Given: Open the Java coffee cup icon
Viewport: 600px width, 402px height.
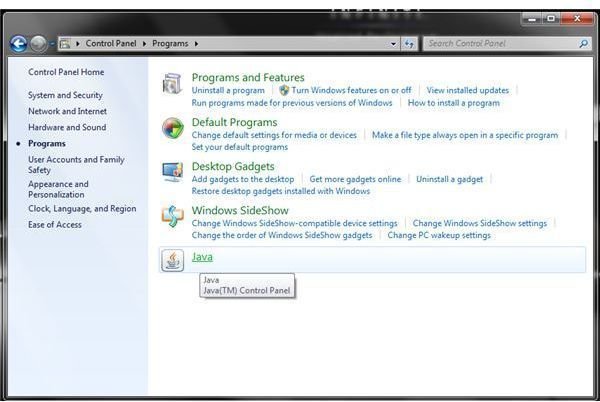Looking at the screenshot, I should pos(173,260).
